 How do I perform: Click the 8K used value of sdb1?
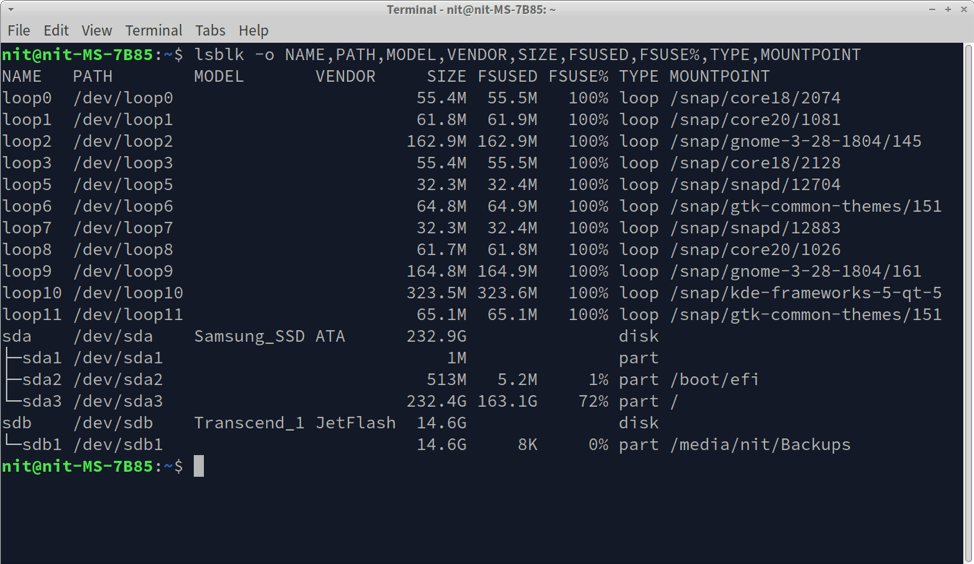point(527,445)
